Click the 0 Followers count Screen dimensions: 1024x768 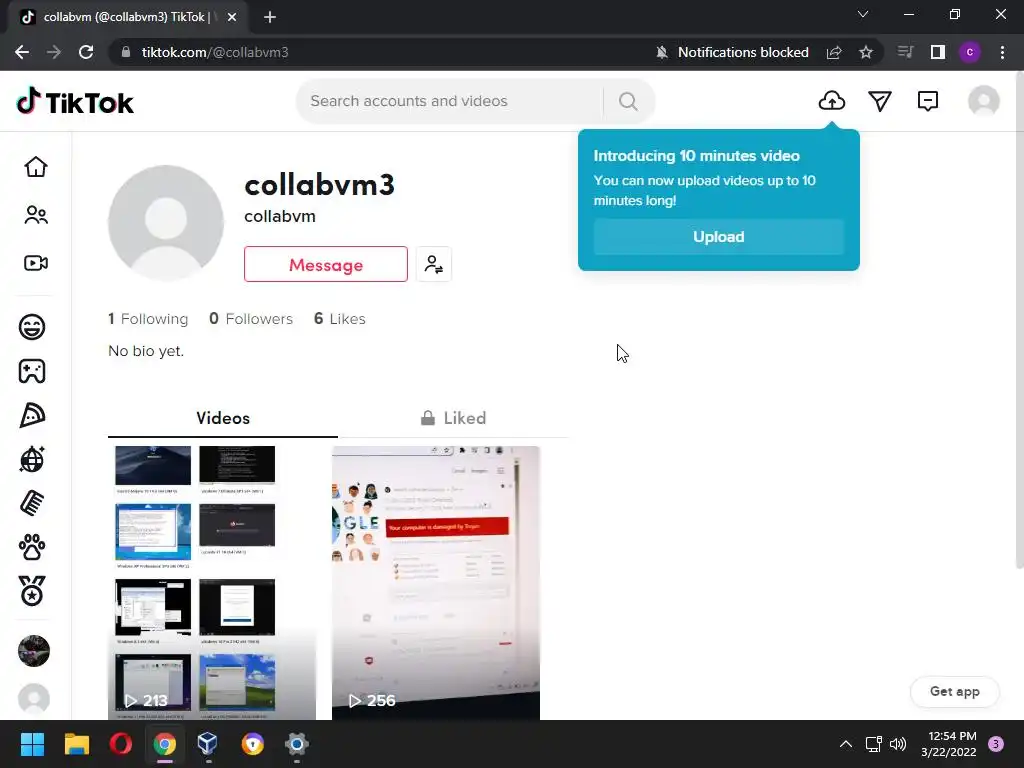251,319
